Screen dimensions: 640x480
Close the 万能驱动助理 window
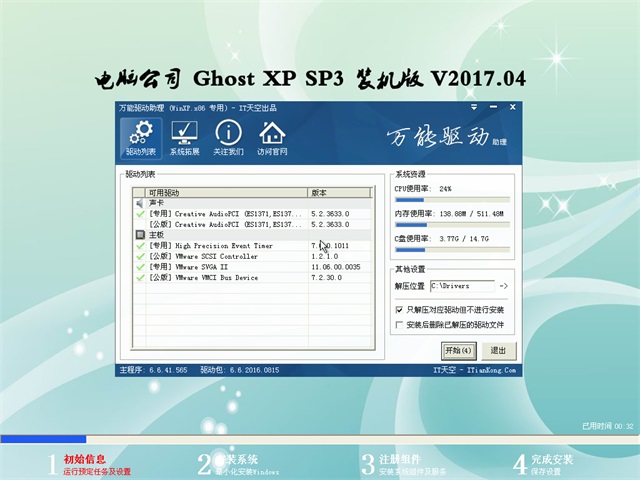513,107
